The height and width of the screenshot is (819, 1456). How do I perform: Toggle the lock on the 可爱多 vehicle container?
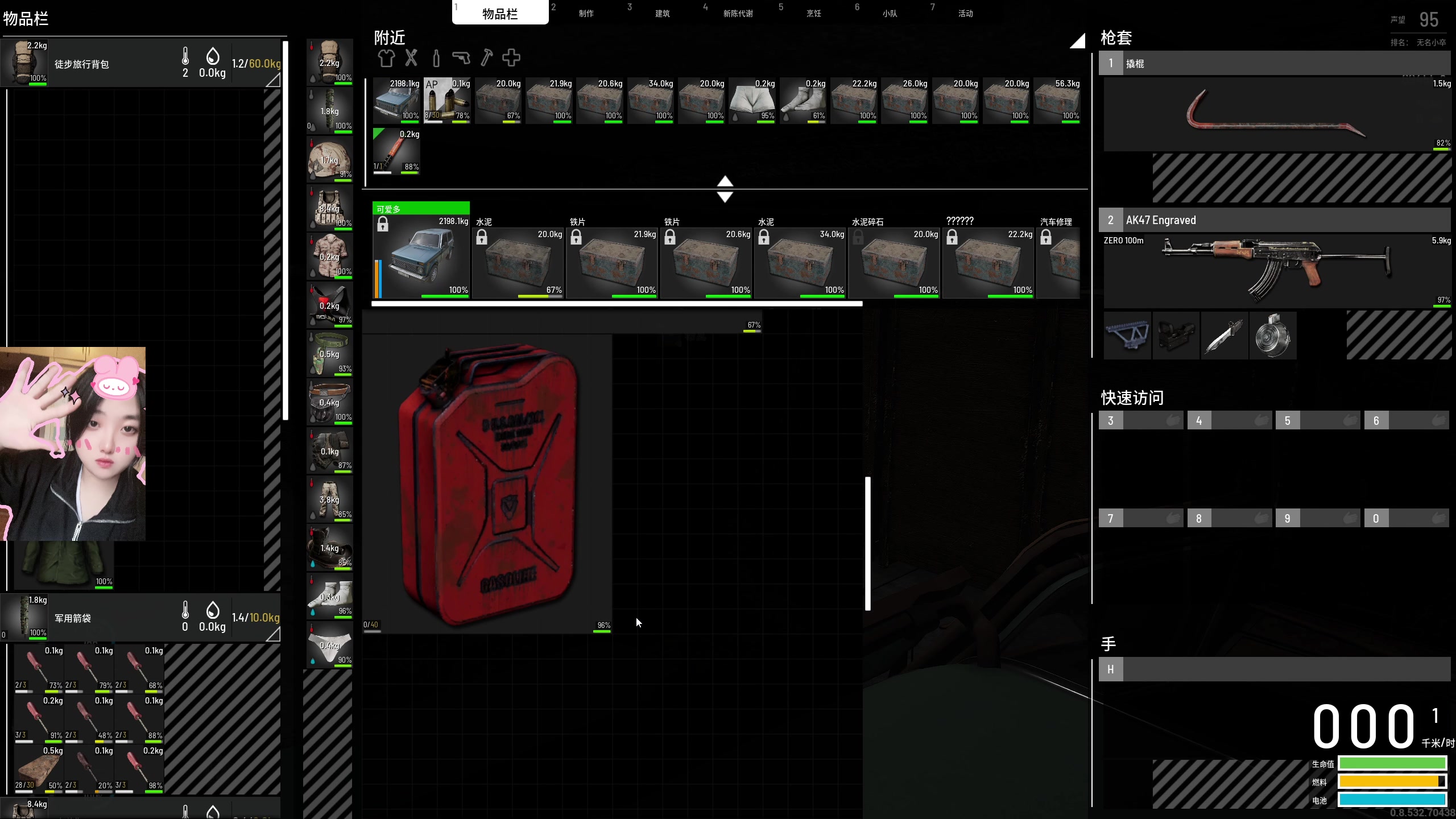click(383, 225)
